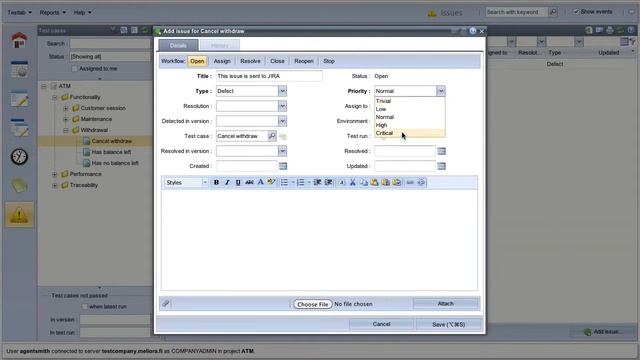The height and width of the screenshot is (360, 640).
Task: Collapse the Priority dropdown arrow
Action: coord(440,91)
